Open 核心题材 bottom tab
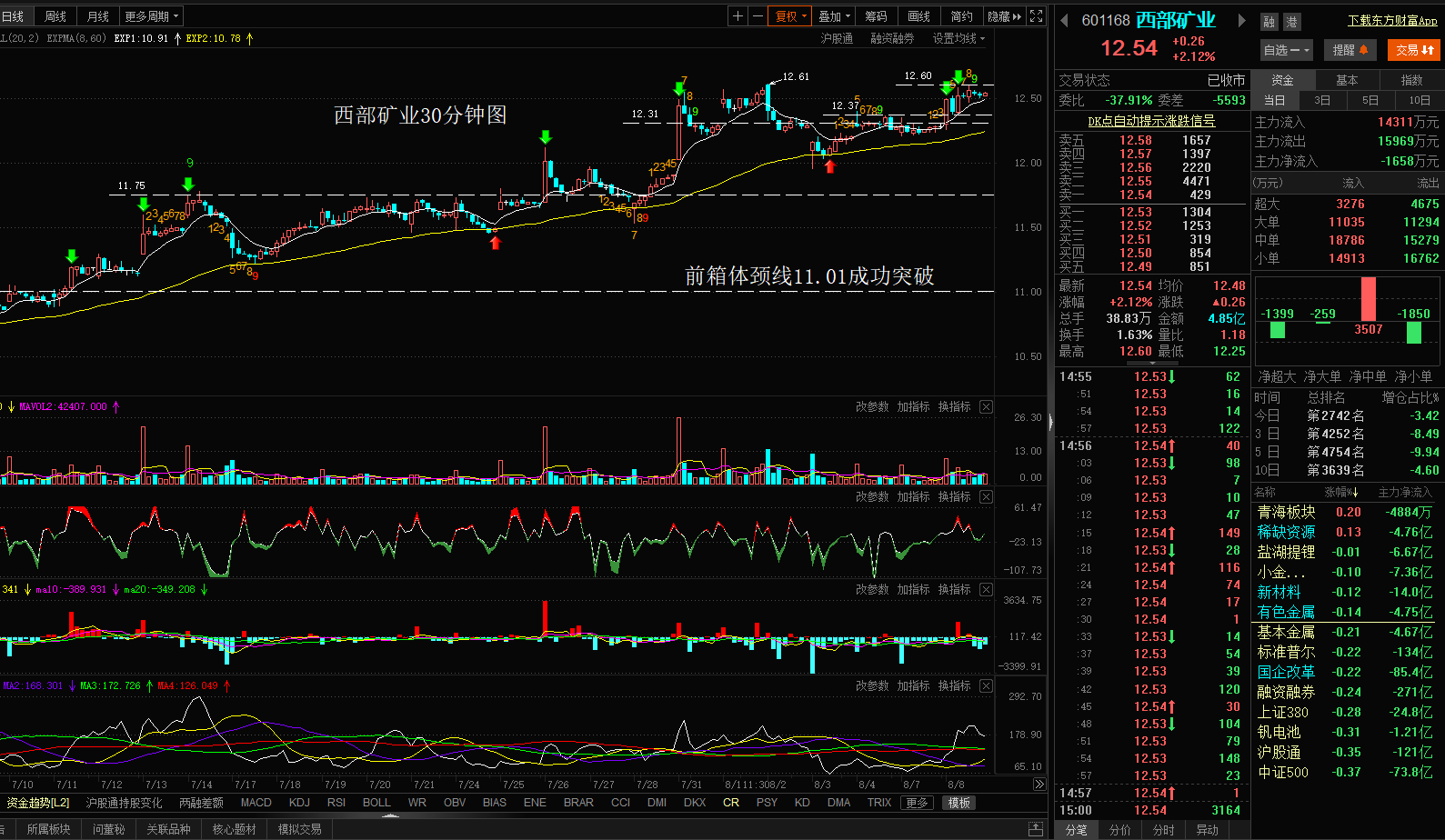This screenshot has width=1445, height=840. pyautogui.click(x=234, y=829)
